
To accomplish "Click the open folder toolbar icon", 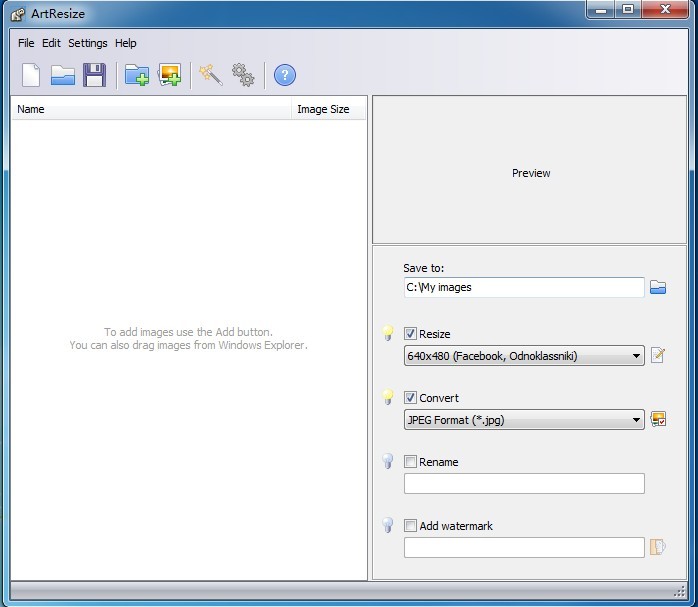I will point(63,75).
